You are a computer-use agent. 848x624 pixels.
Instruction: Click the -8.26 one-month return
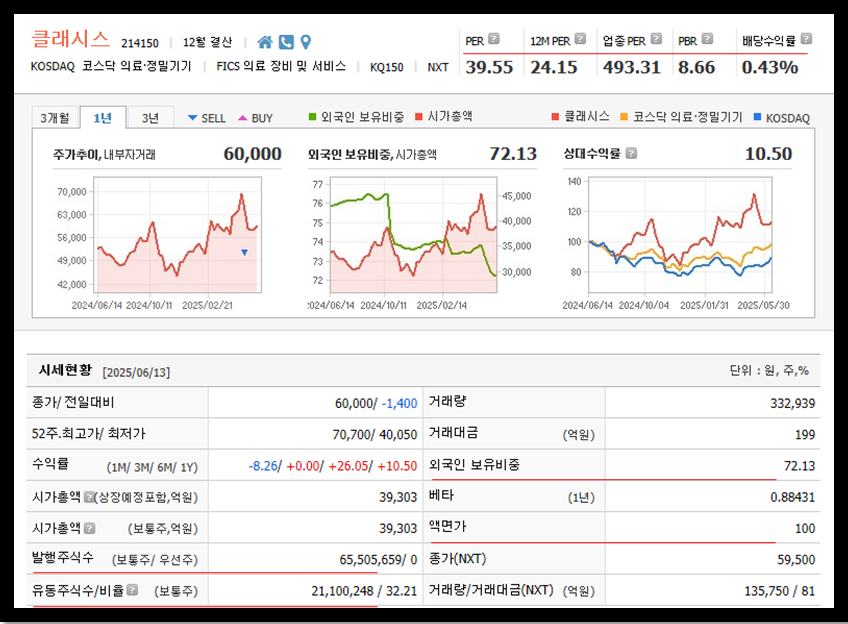263,466
